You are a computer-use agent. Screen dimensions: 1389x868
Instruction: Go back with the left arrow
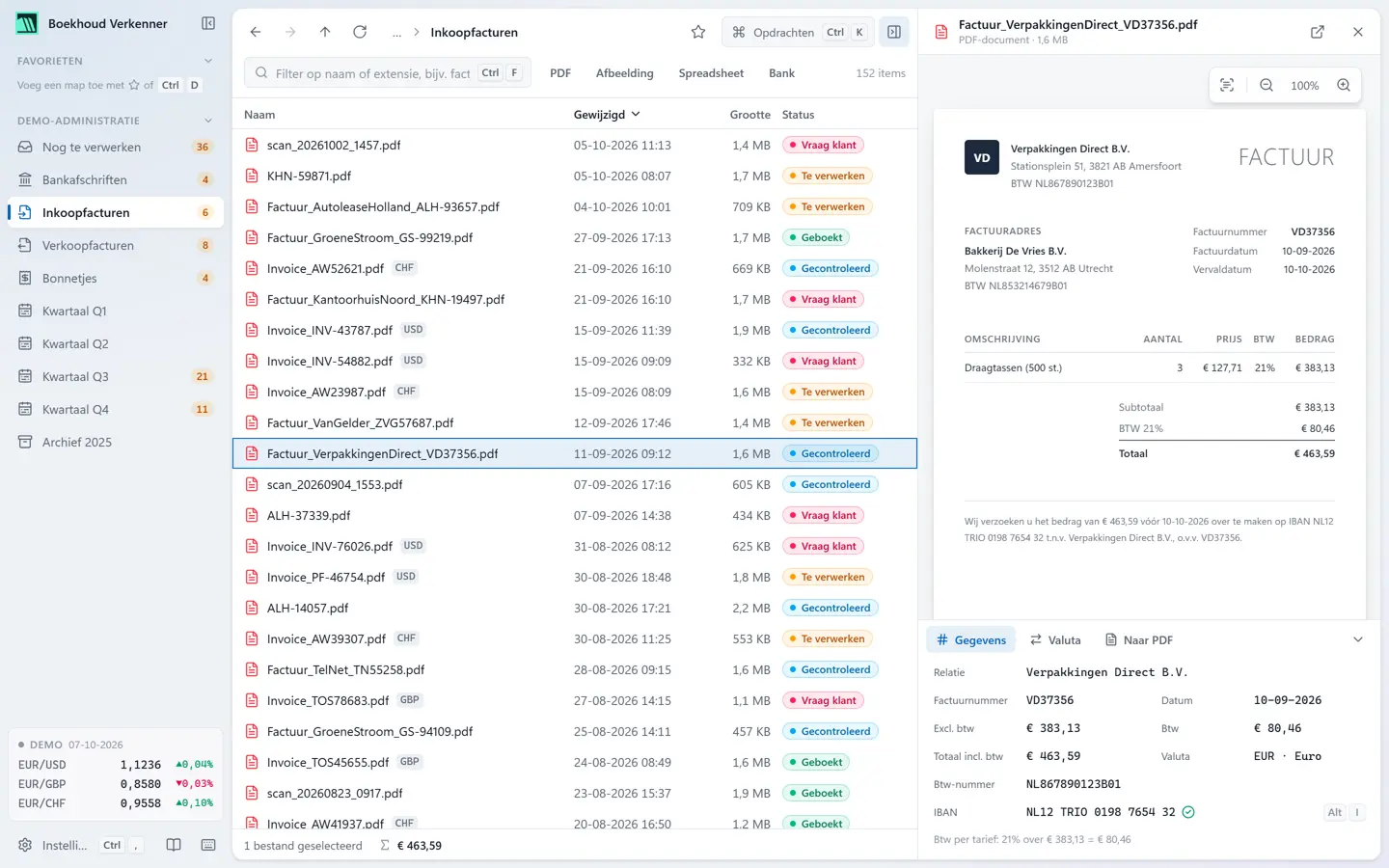click(x=256, y=32)
